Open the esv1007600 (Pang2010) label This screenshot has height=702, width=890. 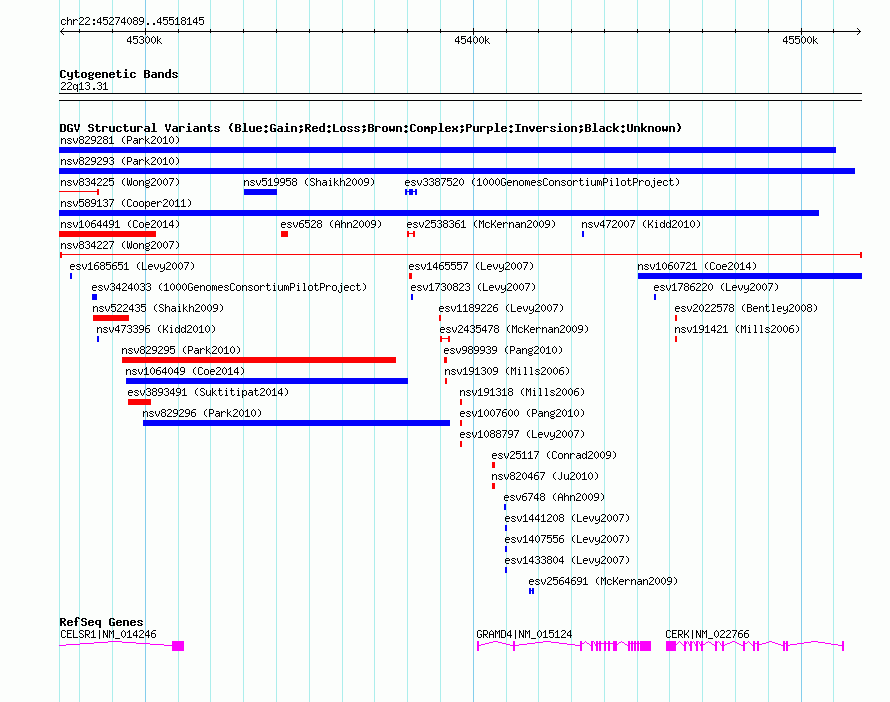[522, 413]
